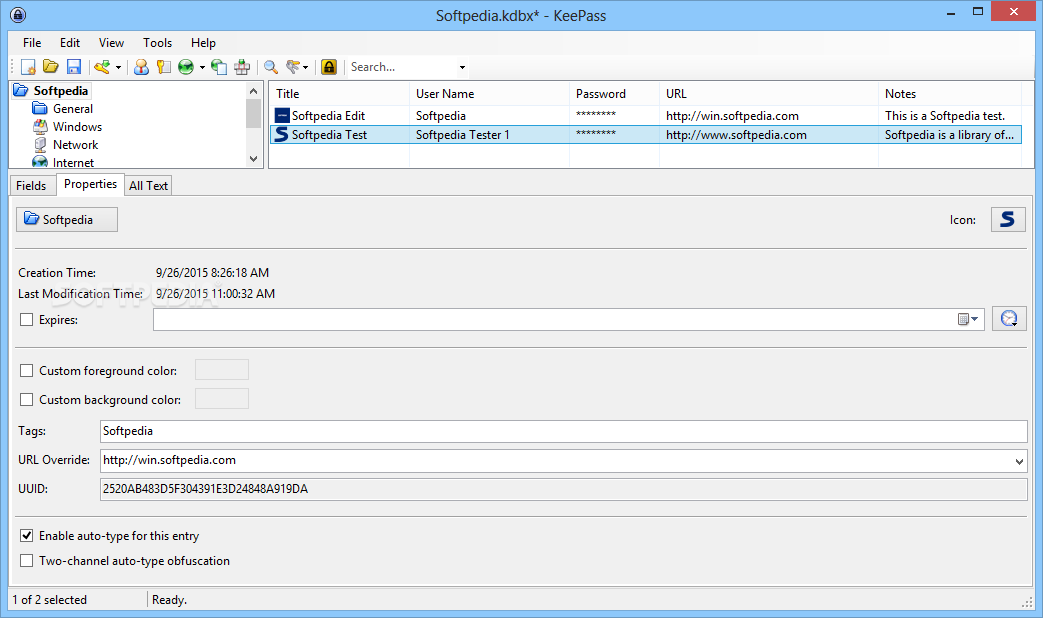This screenshot has width=1043, height=618.
Task: Click the Softpedia group button in Properties
Action: (67, 220)
